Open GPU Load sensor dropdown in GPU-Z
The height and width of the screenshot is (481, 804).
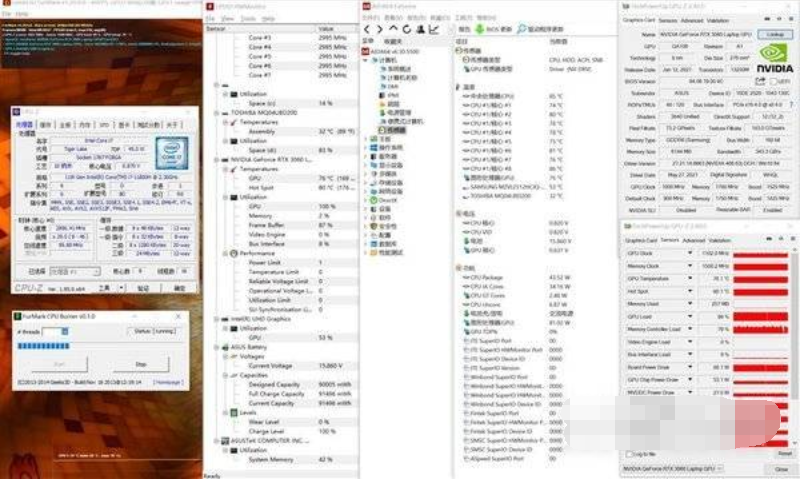coord(690,316)
